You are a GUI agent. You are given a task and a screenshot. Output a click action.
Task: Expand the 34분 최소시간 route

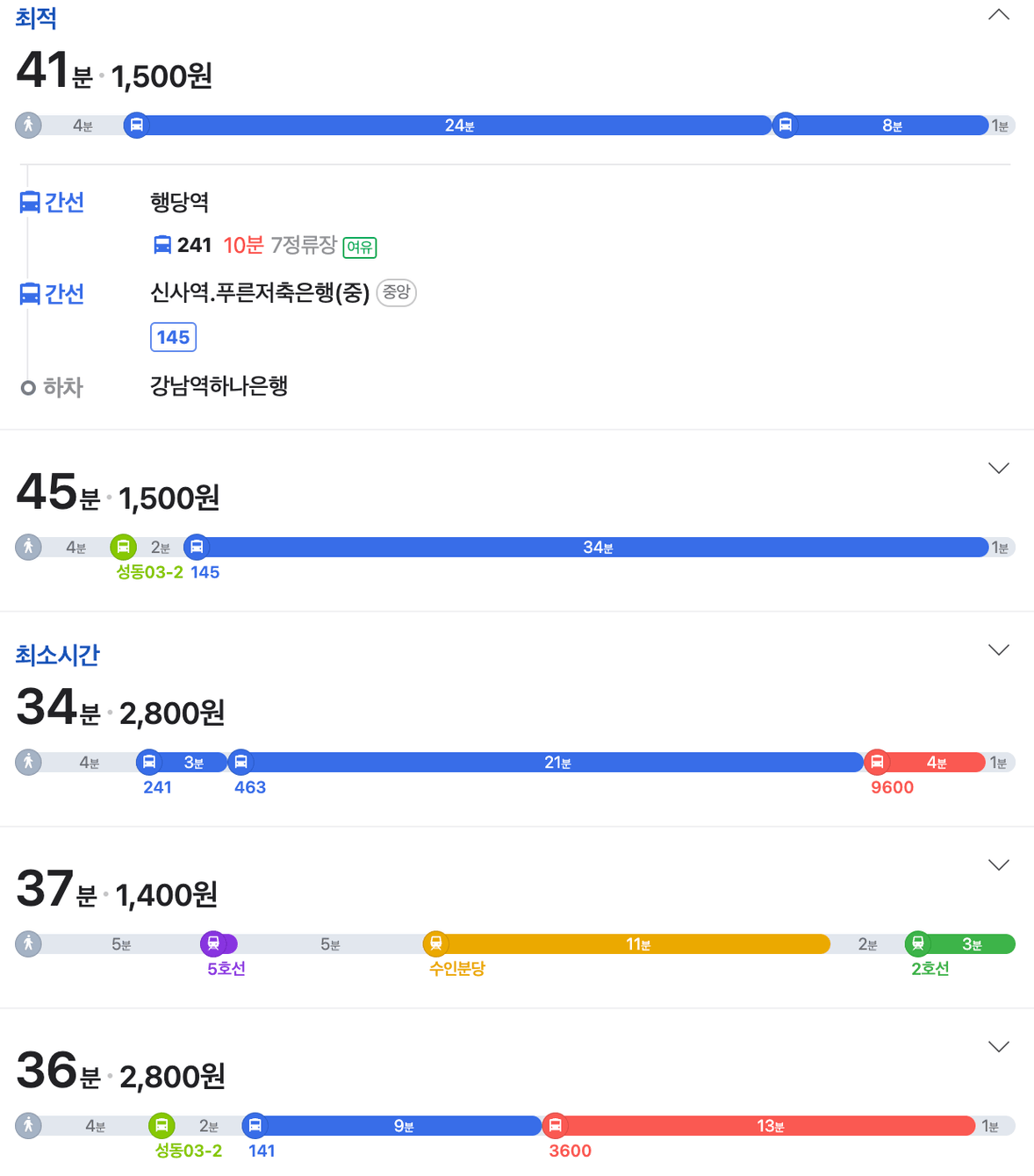(x=999, y=649)
